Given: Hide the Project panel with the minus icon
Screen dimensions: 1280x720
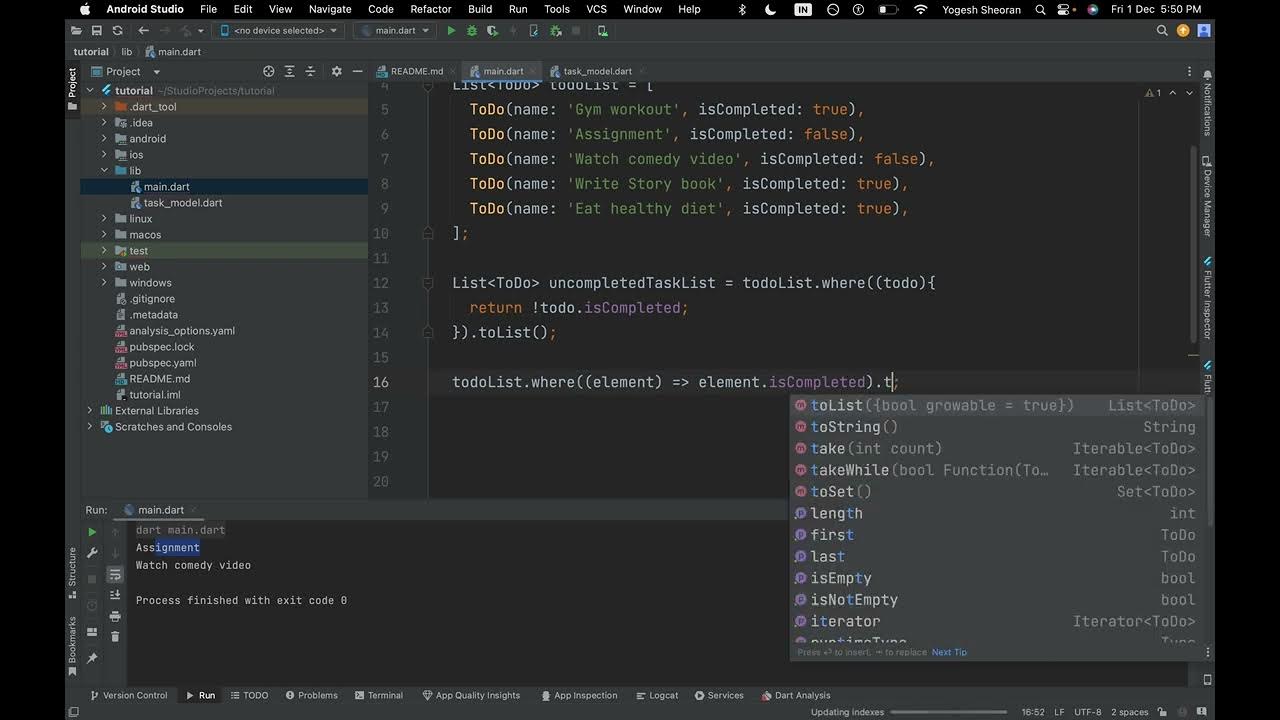Looking at the screenshot, I should pos(357,71).
